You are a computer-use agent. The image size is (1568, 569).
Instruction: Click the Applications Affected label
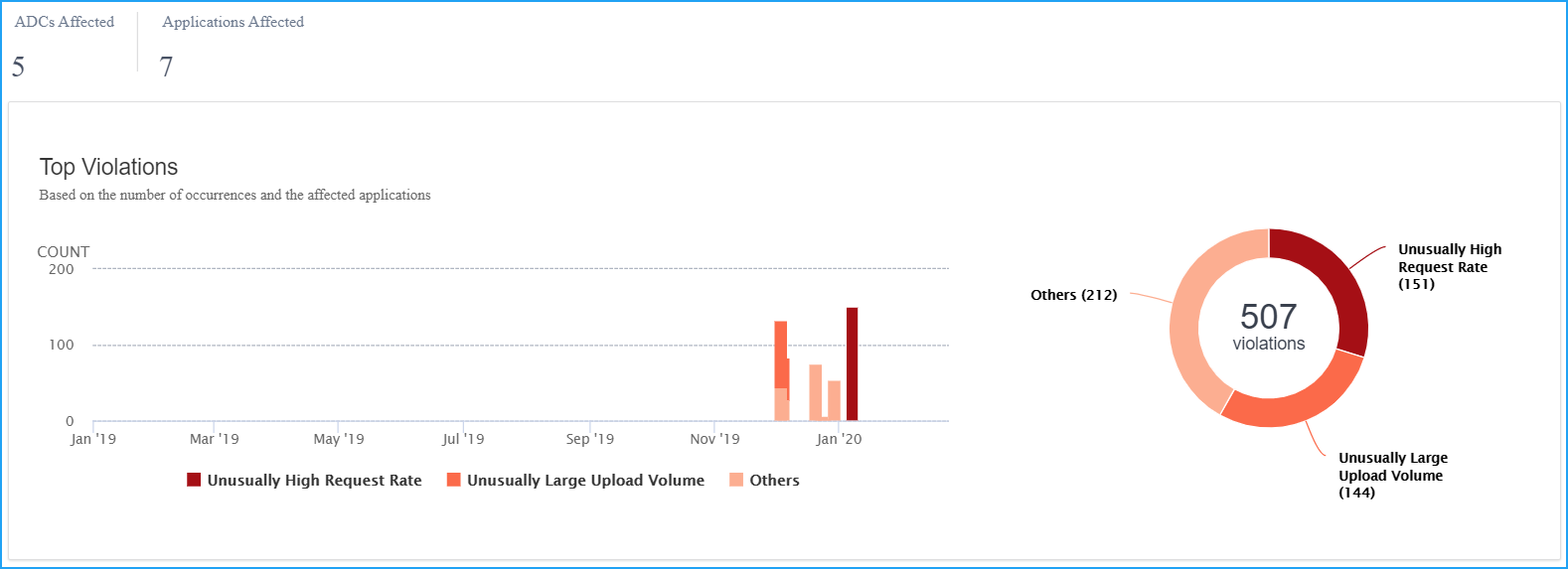[x=234, y=22]
